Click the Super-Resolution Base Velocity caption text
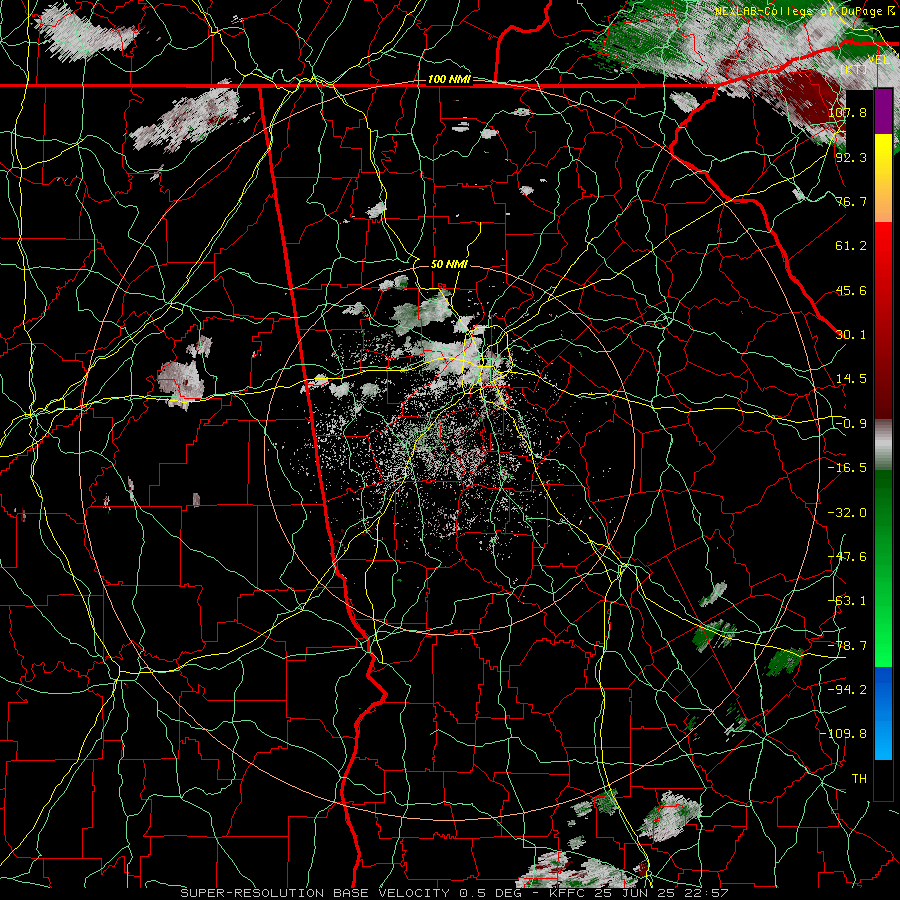The image size is (900, 900). (x=454, y=893)
